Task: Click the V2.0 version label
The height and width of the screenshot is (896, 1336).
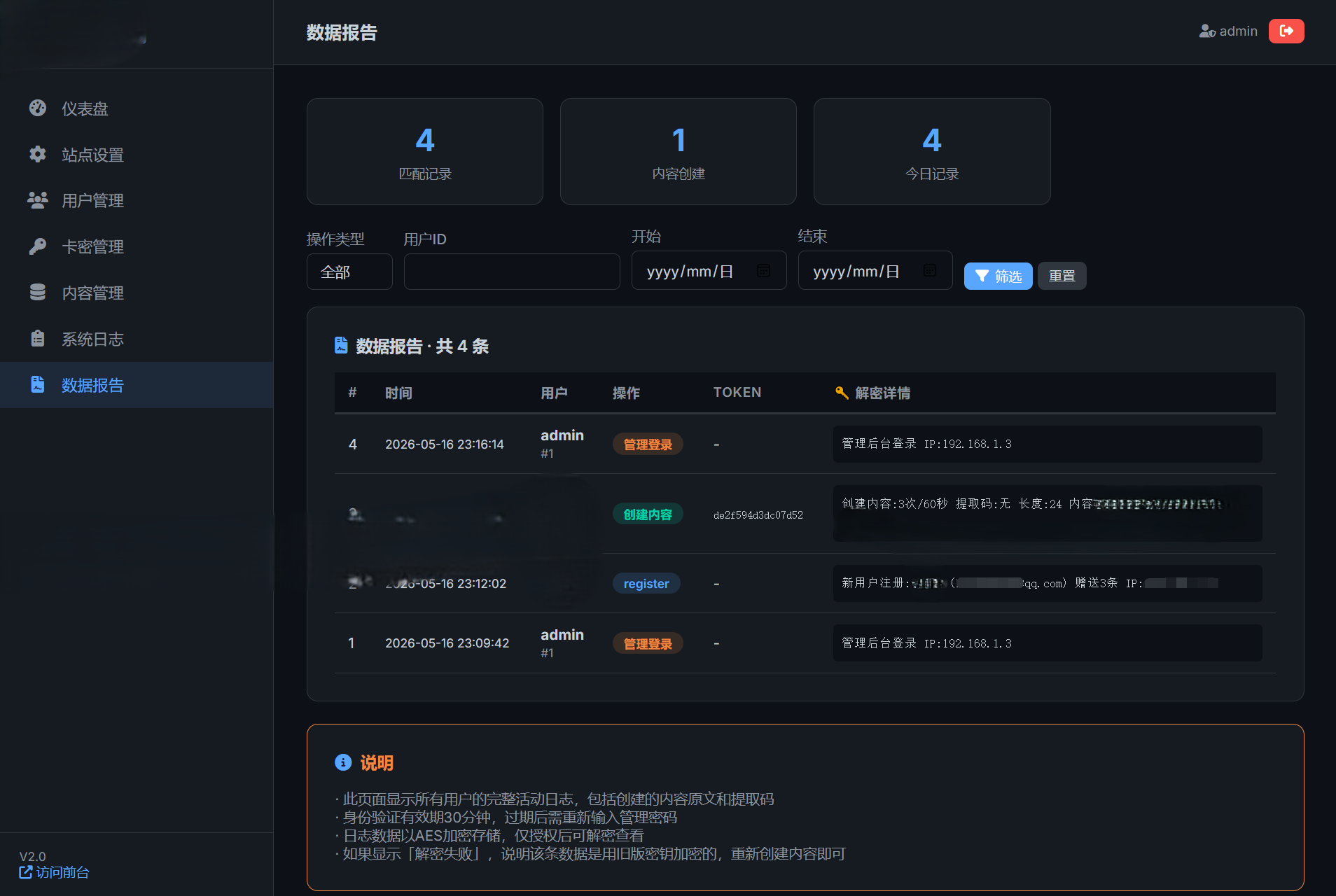Action: click(x=32, y=856)
